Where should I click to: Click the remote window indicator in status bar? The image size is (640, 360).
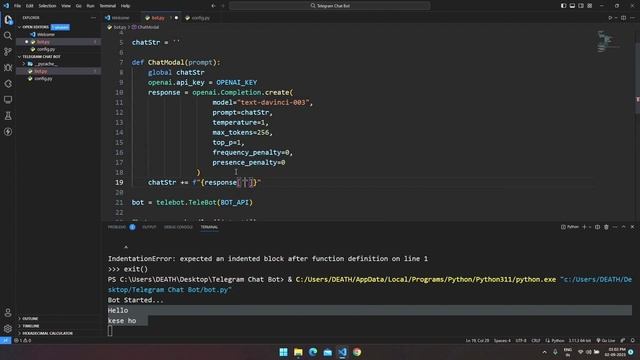(x=5, y=340)
